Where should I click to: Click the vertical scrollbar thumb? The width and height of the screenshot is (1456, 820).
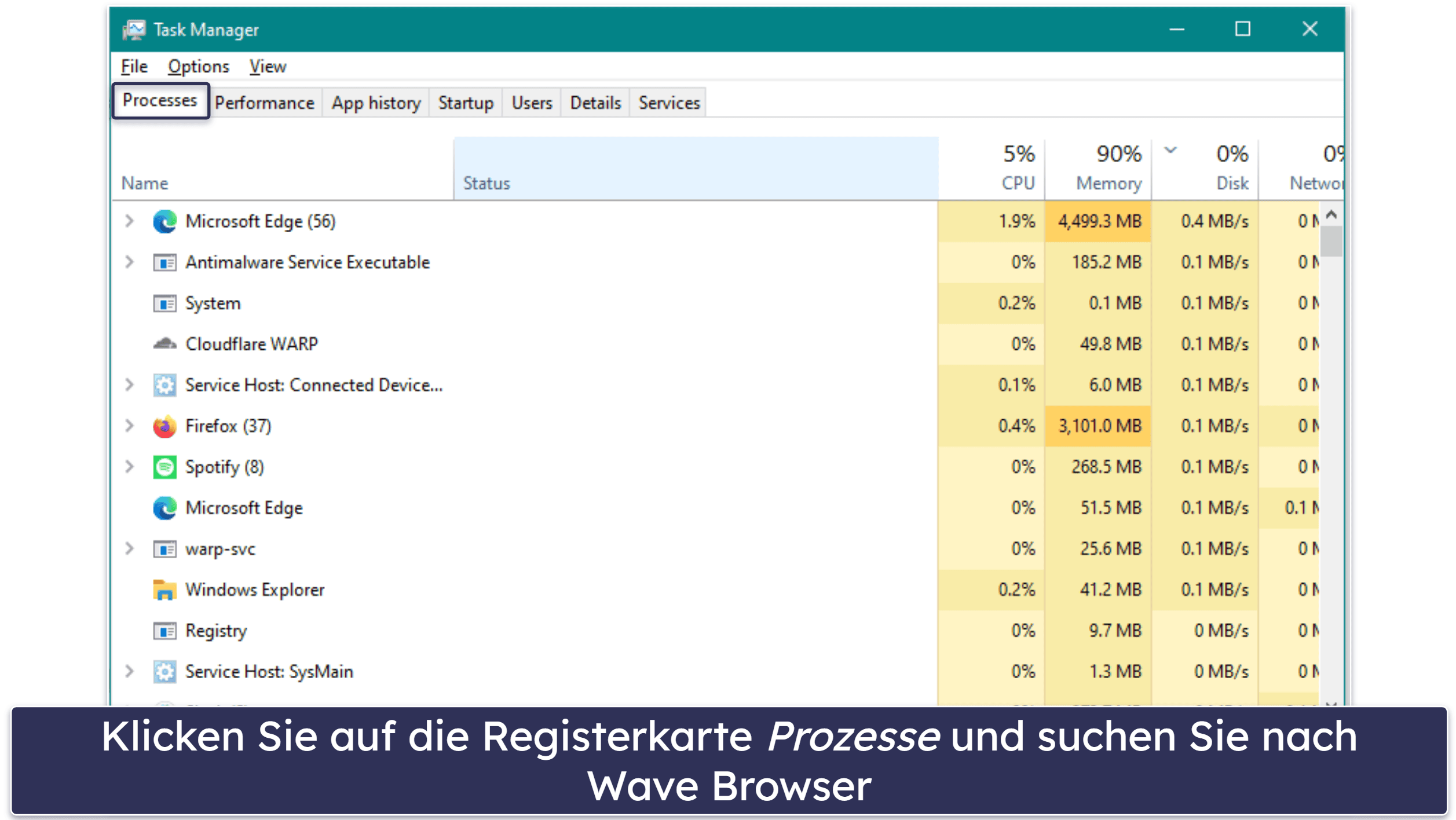coord(1331,241)
